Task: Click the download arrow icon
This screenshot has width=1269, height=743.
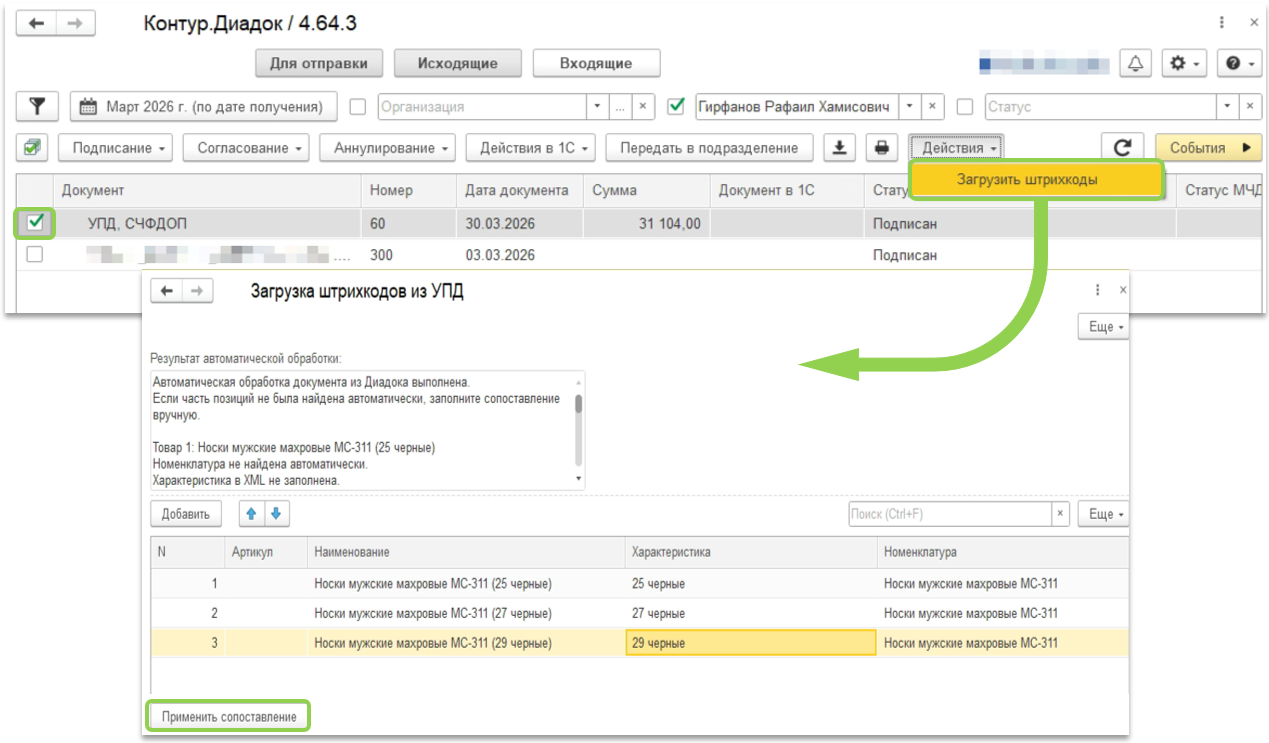Action: (x=840, y=148)
